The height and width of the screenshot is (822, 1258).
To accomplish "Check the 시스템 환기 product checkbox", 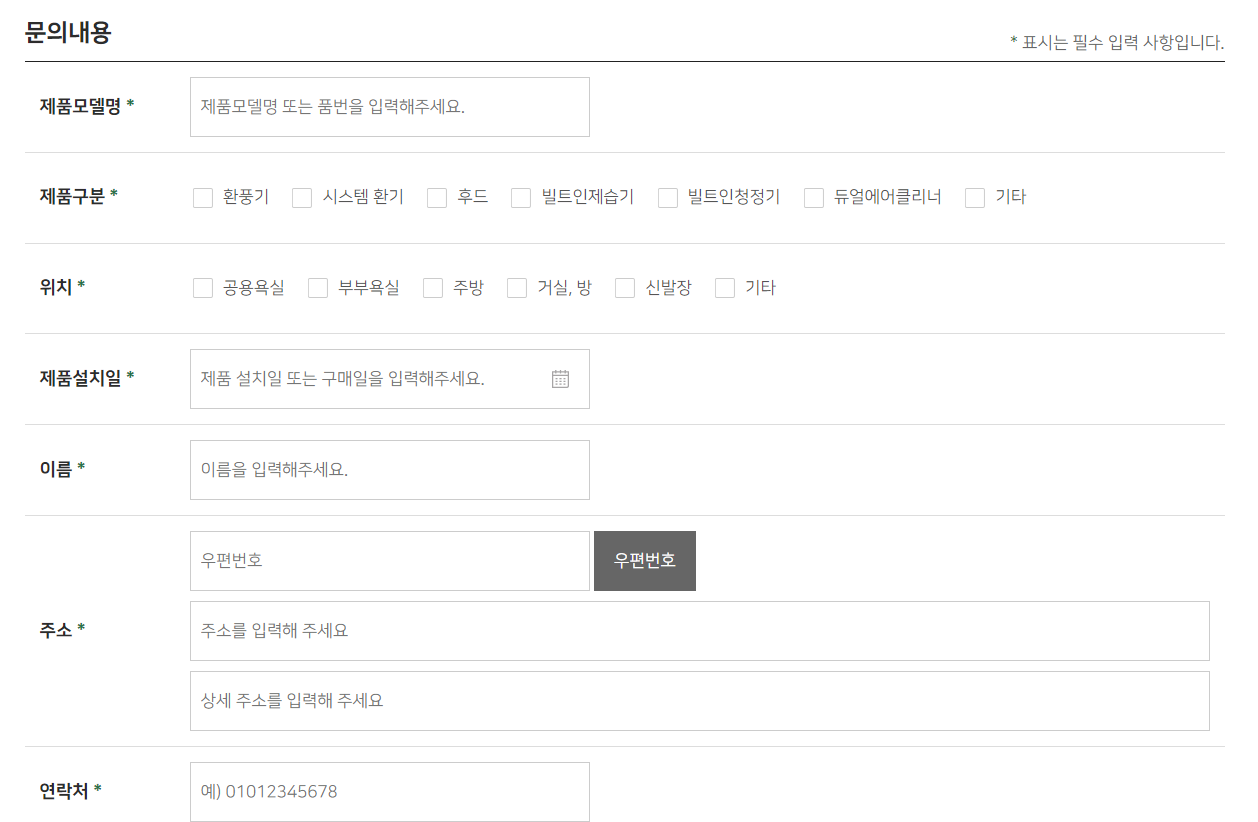I will 301,197.
